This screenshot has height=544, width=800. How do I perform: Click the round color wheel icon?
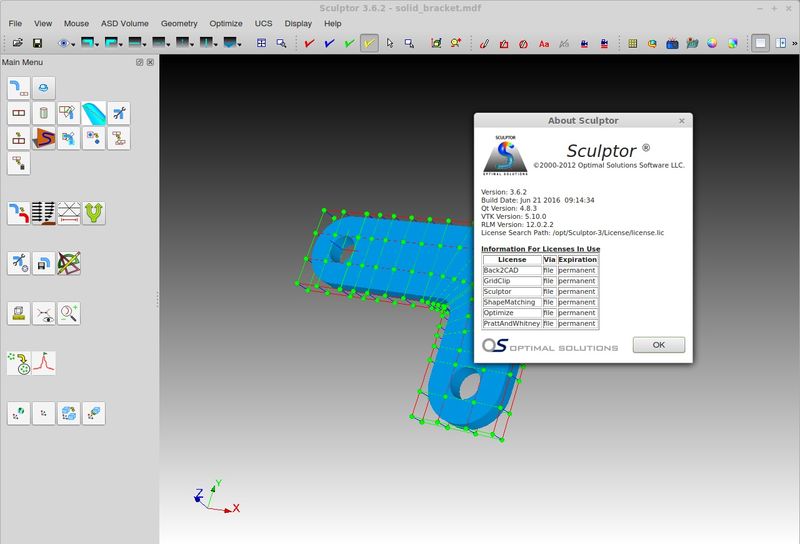tap(712, 43)
